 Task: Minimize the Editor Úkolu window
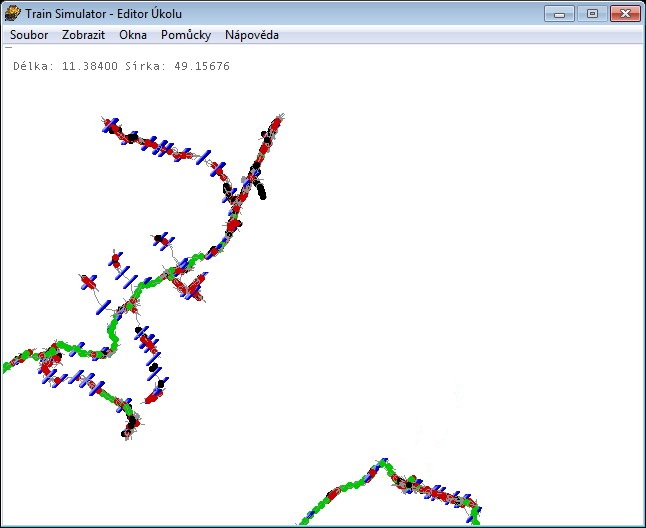(x=559, y=14)
